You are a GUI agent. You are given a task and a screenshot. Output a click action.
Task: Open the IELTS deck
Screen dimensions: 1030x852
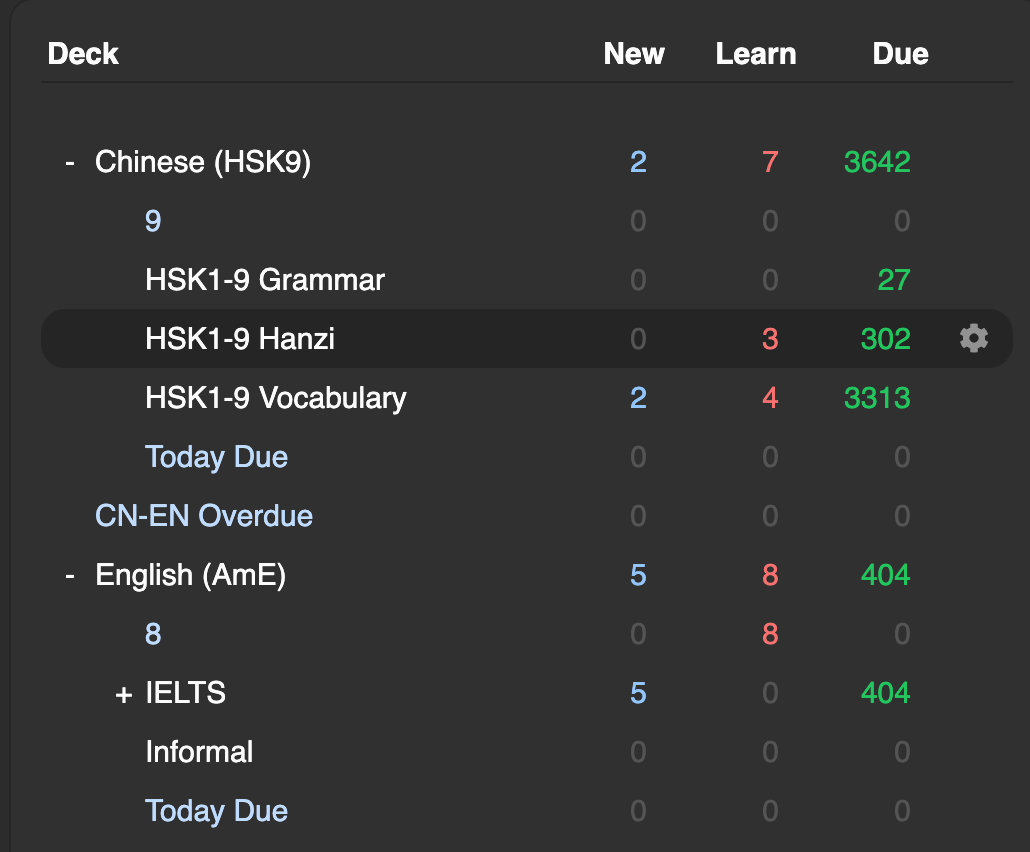(185, 693)
